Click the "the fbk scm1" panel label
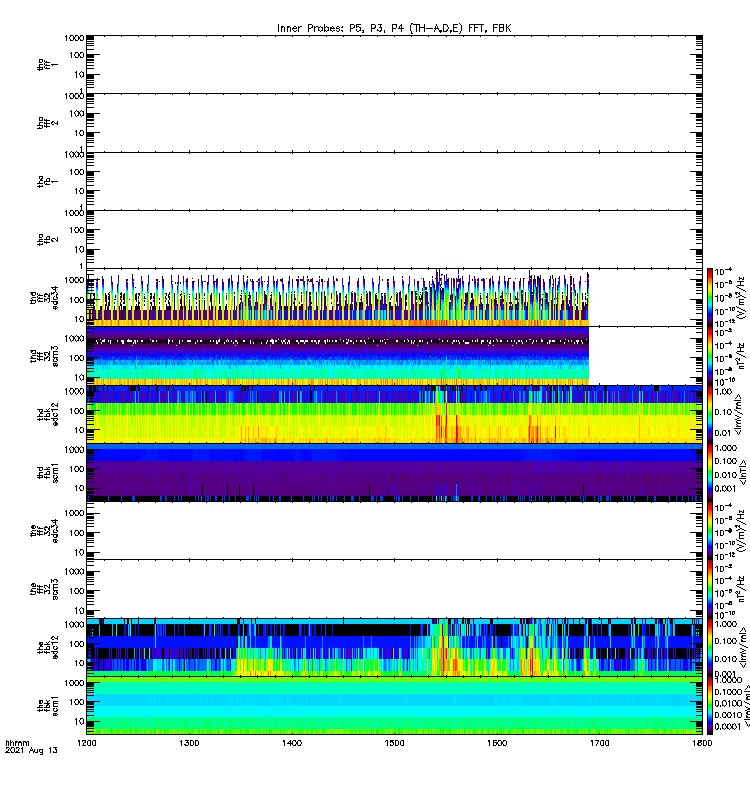Image resolution: width=750 pixels, height=800 pixels. pyautogui.click(x=47, y=706)
